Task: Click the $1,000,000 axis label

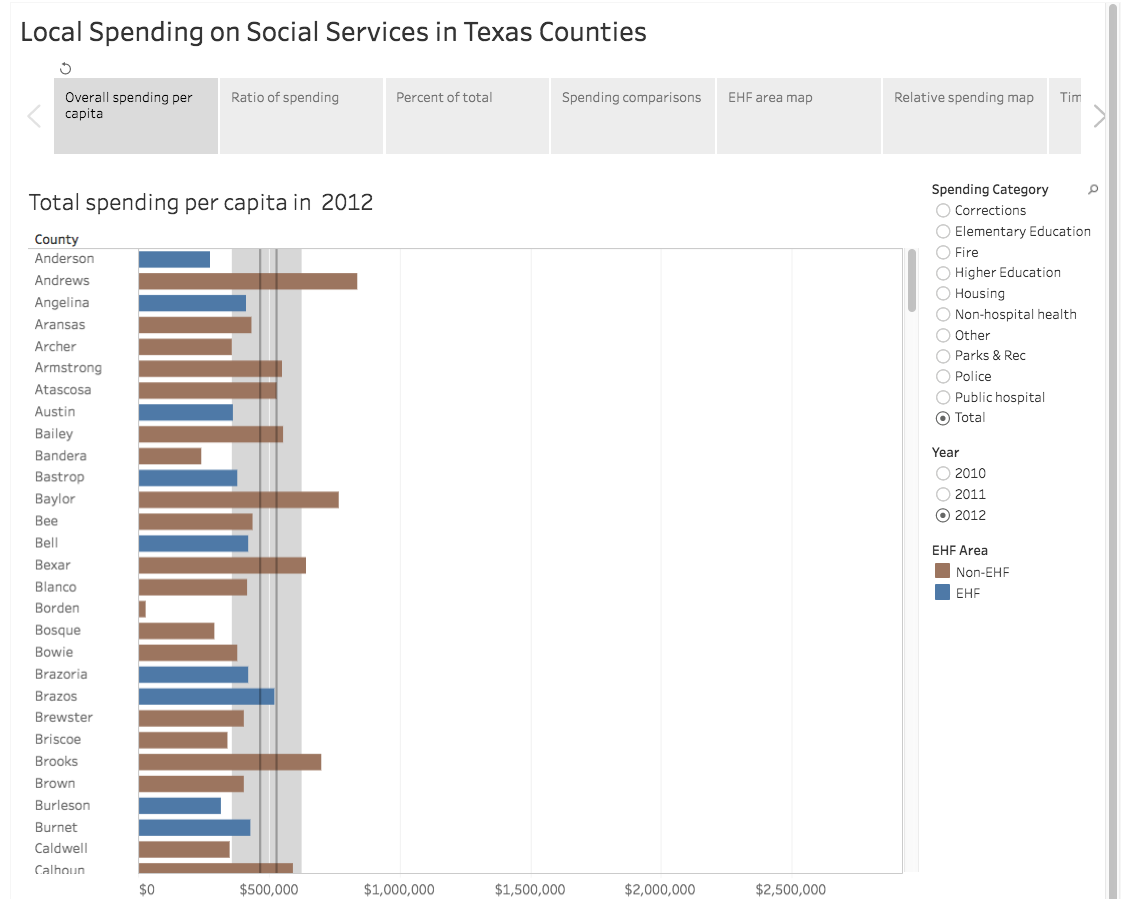Action: coord(399,890)
